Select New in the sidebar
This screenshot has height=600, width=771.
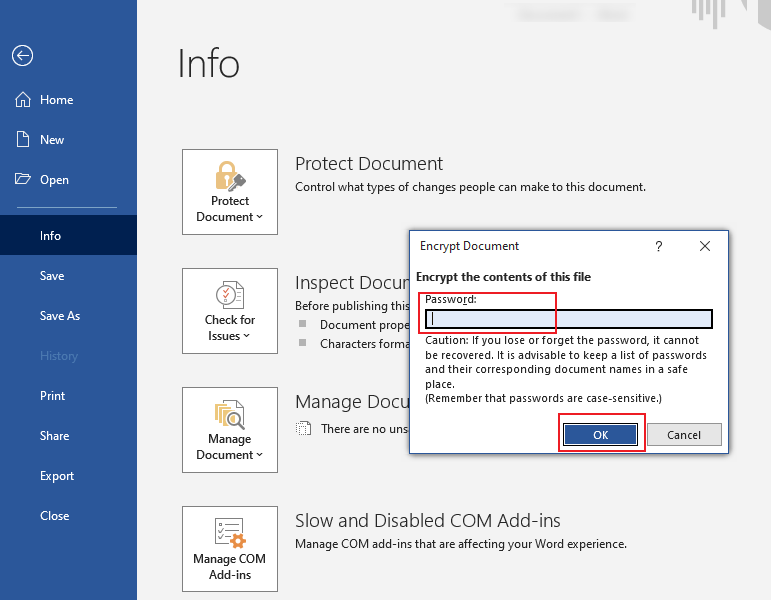coord(68,140)
